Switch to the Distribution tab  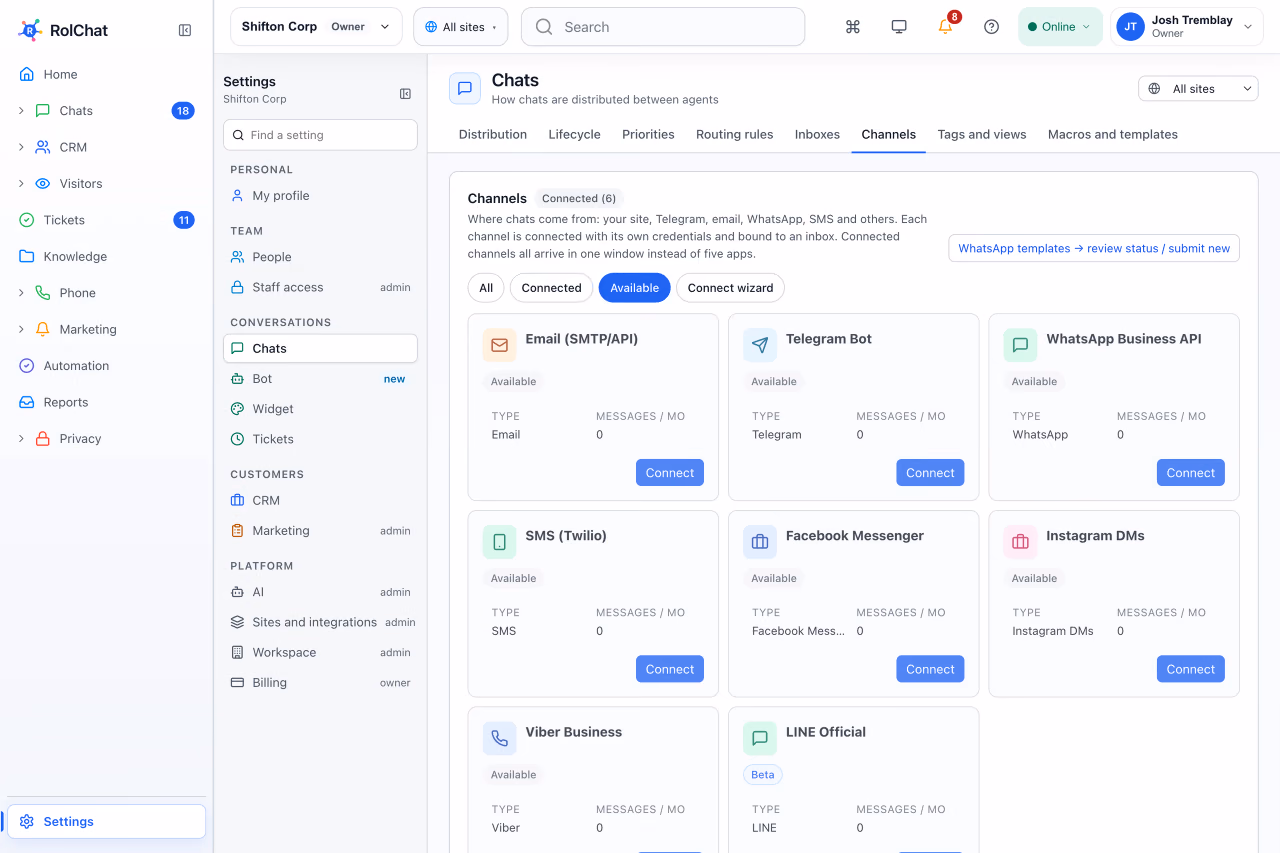point(493,134)
